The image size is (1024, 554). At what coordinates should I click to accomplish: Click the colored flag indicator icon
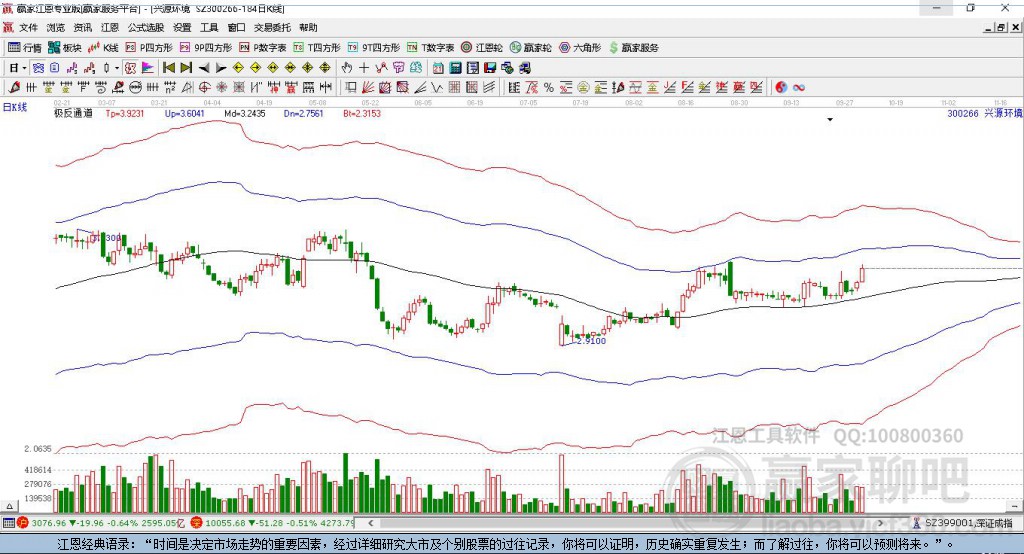tap(148, 68)
